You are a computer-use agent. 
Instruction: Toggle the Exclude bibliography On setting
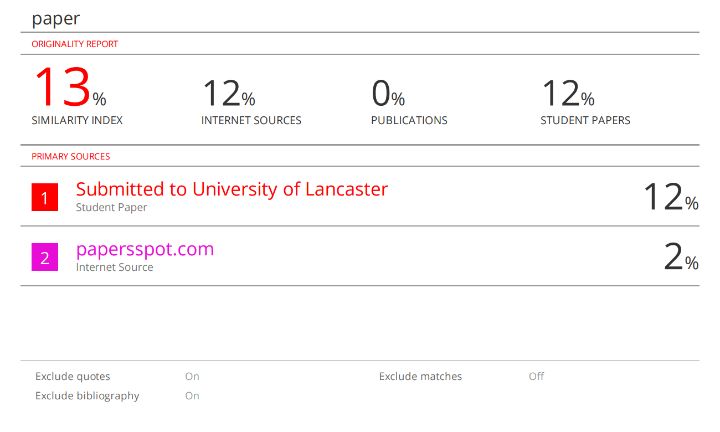click(x=192, y=396)
